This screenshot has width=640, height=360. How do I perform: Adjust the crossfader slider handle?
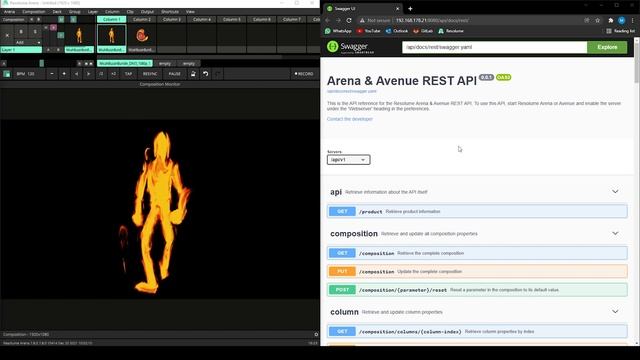click(42, 63)
